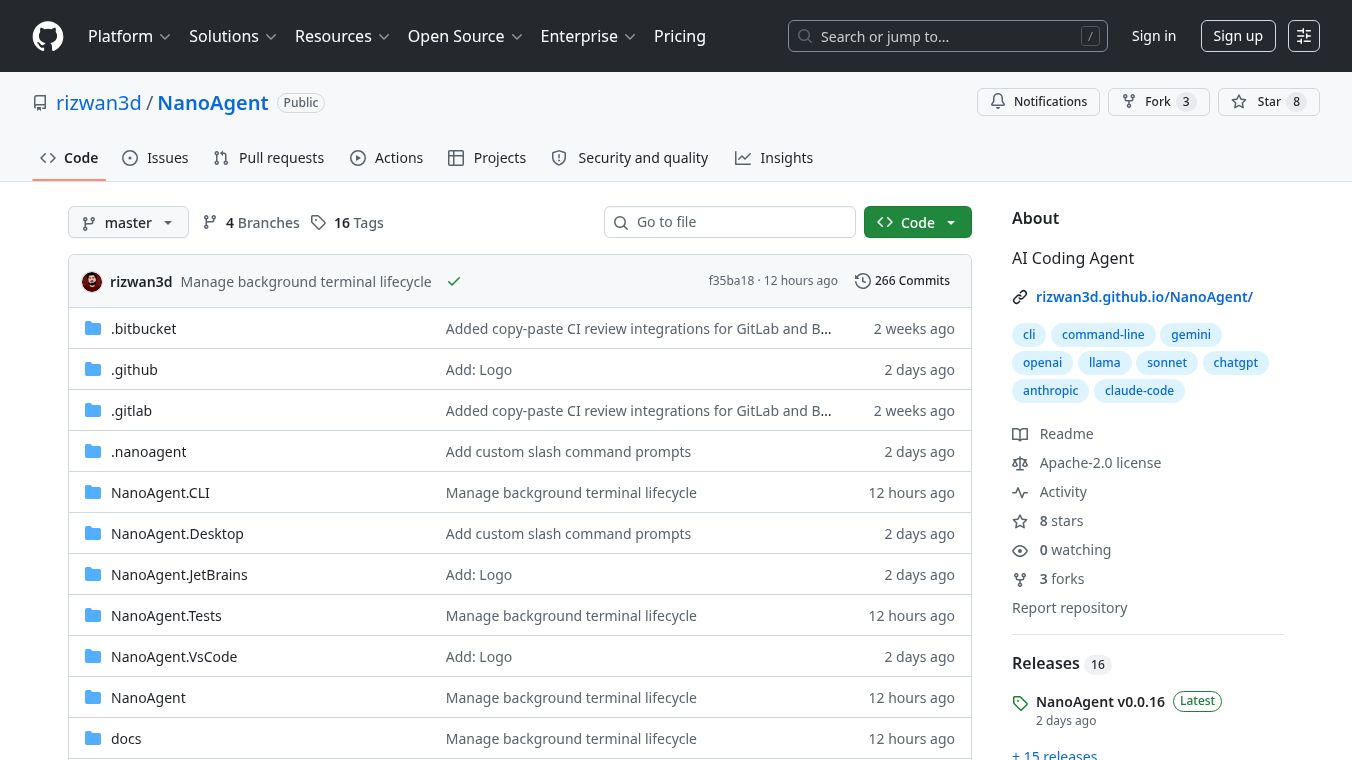Image resolution: width=1352 pixels, height=760 pixels.
Task: Click the gemini topic tag
Action: coord(1191,335)
